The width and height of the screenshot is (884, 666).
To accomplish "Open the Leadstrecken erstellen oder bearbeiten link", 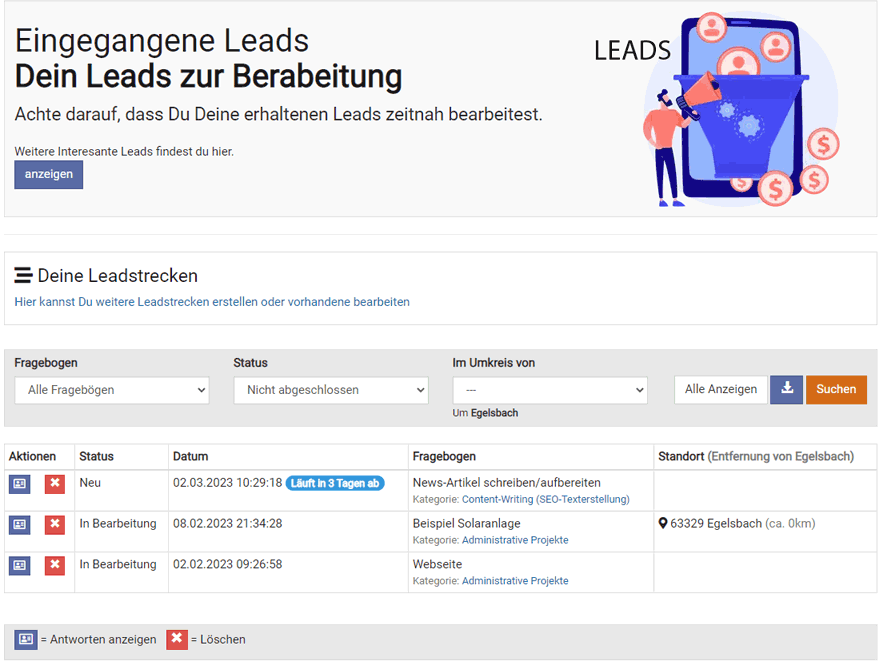I will click(212, 302).
